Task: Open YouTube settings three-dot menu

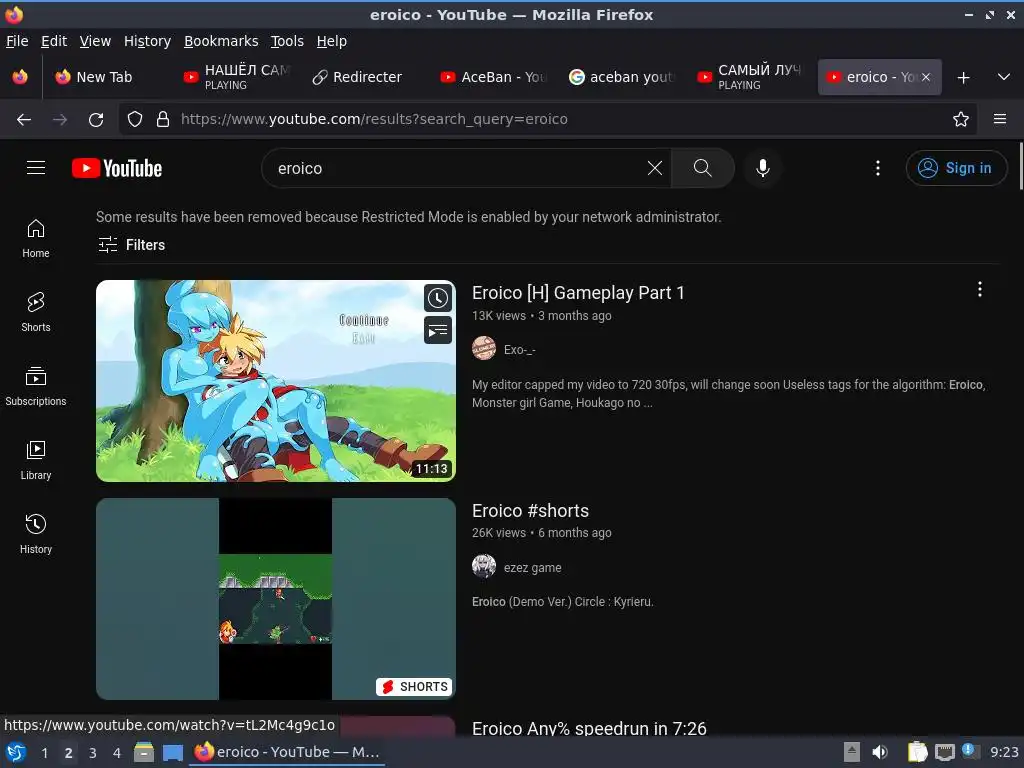Action: (x=878, y=168)
